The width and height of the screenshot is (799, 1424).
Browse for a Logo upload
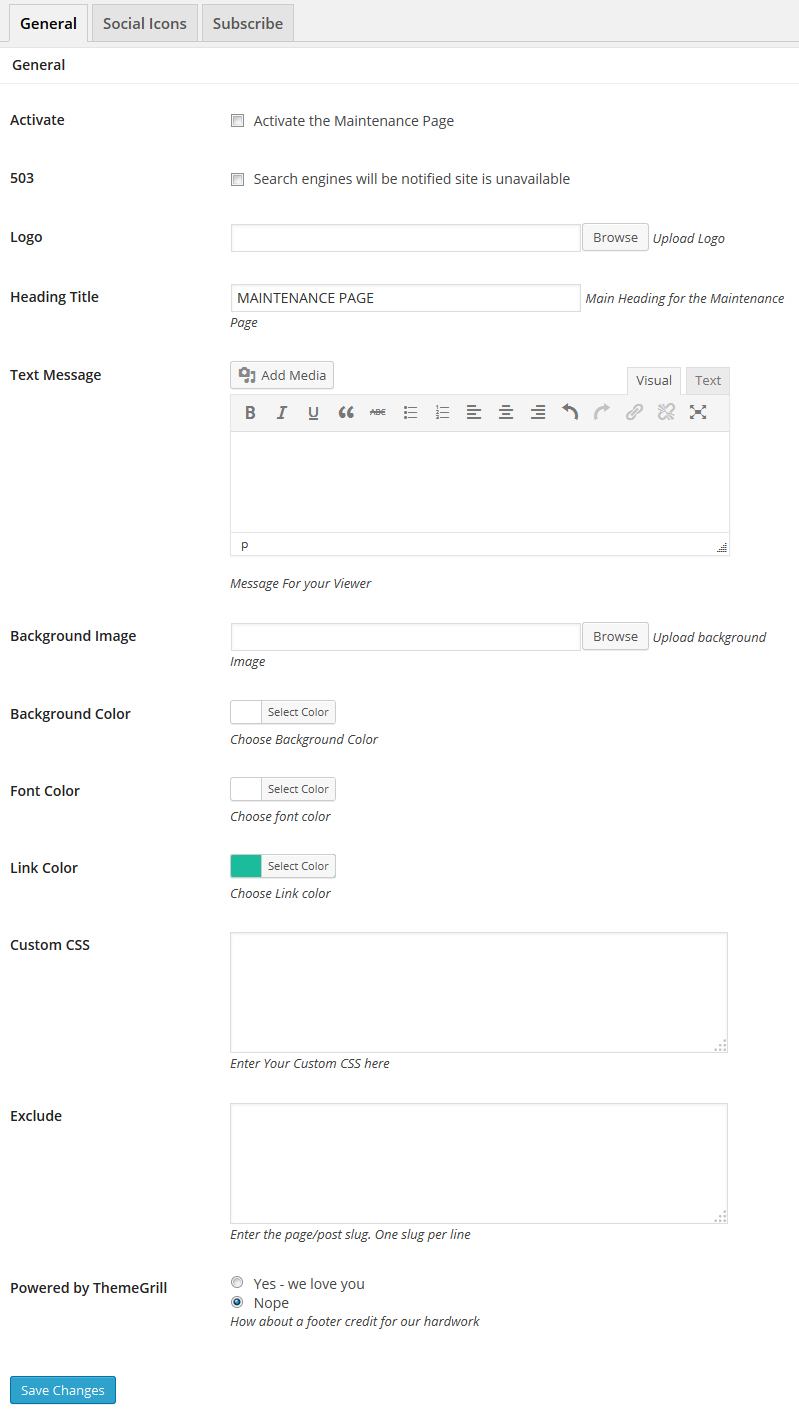(x=615, y=237)
